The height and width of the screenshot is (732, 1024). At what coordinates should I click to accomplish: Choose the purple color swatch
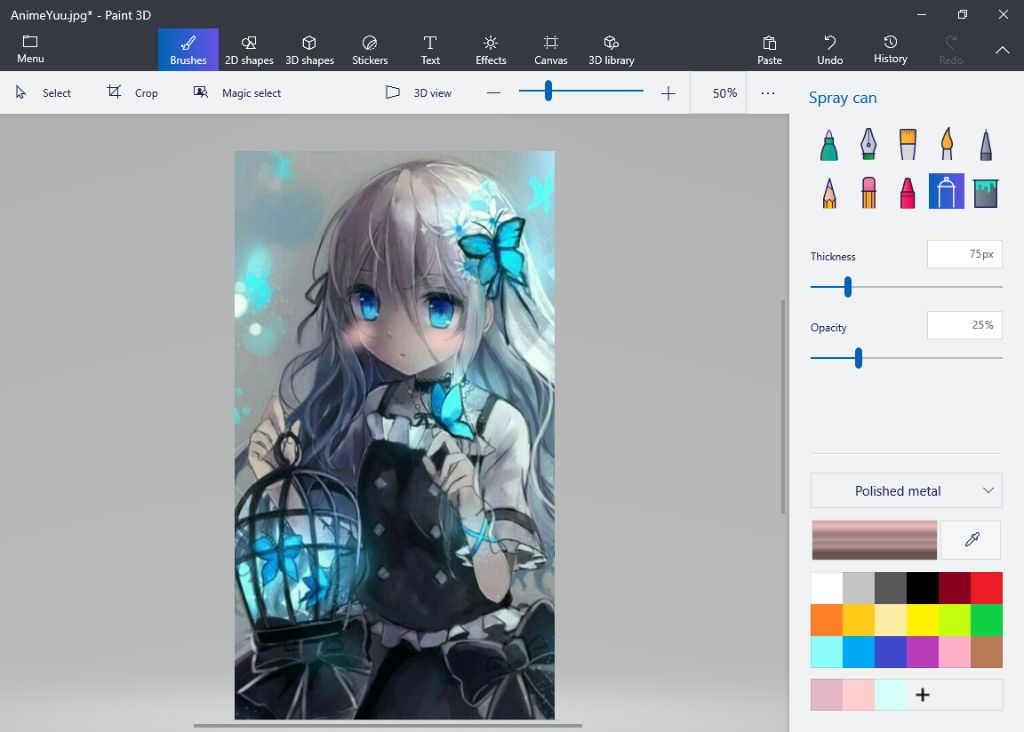(x=922, y=652)
